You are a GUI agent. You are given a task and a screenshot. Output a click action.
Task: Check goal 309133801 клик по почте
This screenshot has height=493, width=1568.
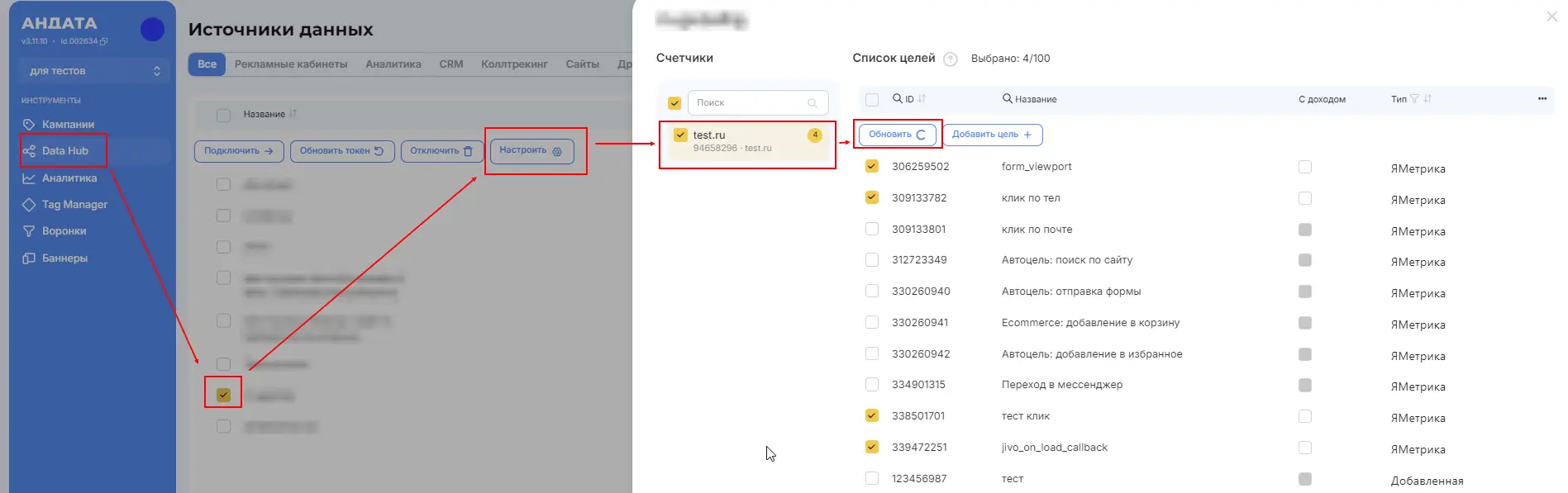pyautogui.click(x=872, y=229)
